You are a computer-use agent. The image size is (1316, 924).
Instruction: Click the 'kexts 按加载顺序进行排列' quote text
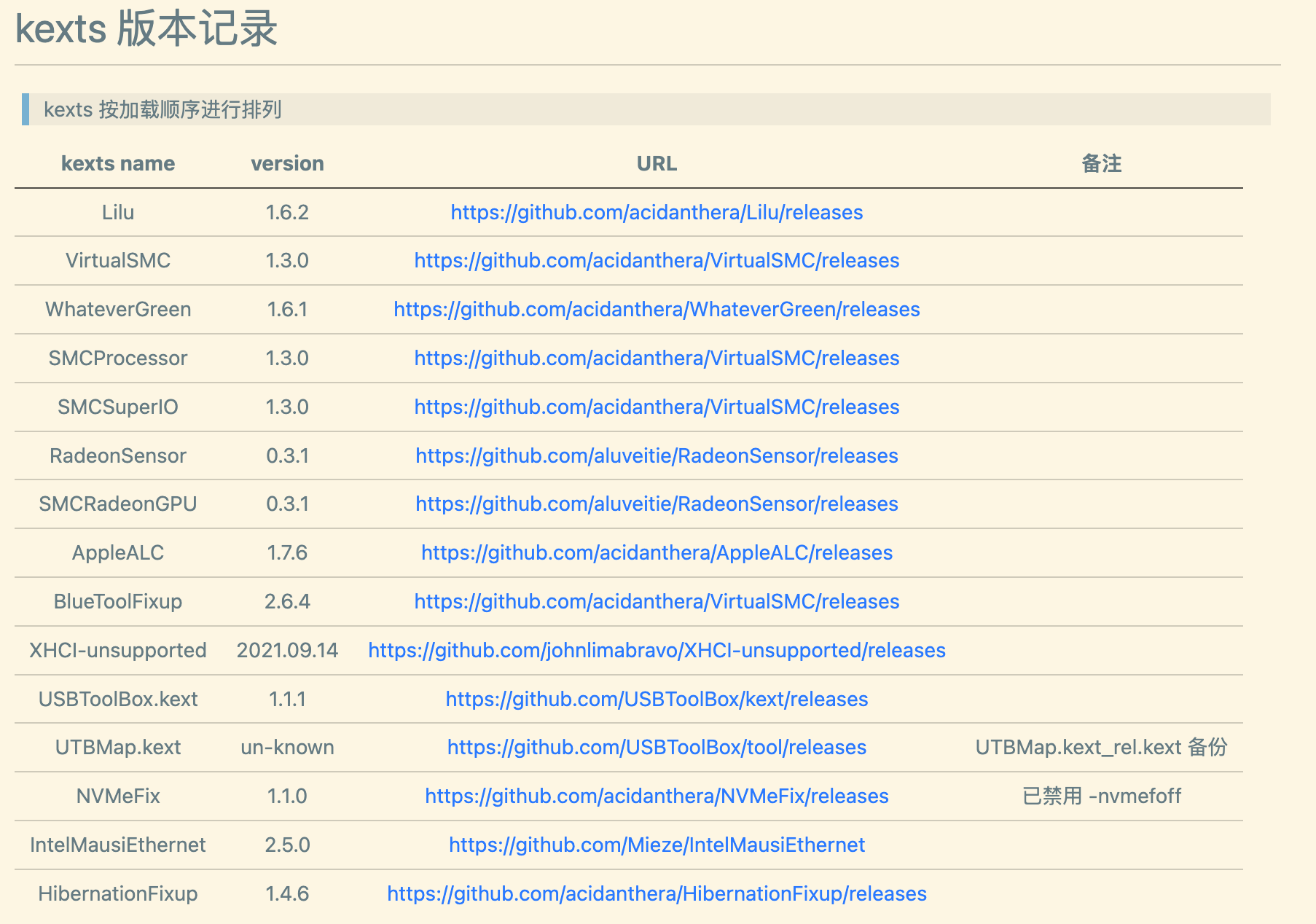(x=162, y=109)
